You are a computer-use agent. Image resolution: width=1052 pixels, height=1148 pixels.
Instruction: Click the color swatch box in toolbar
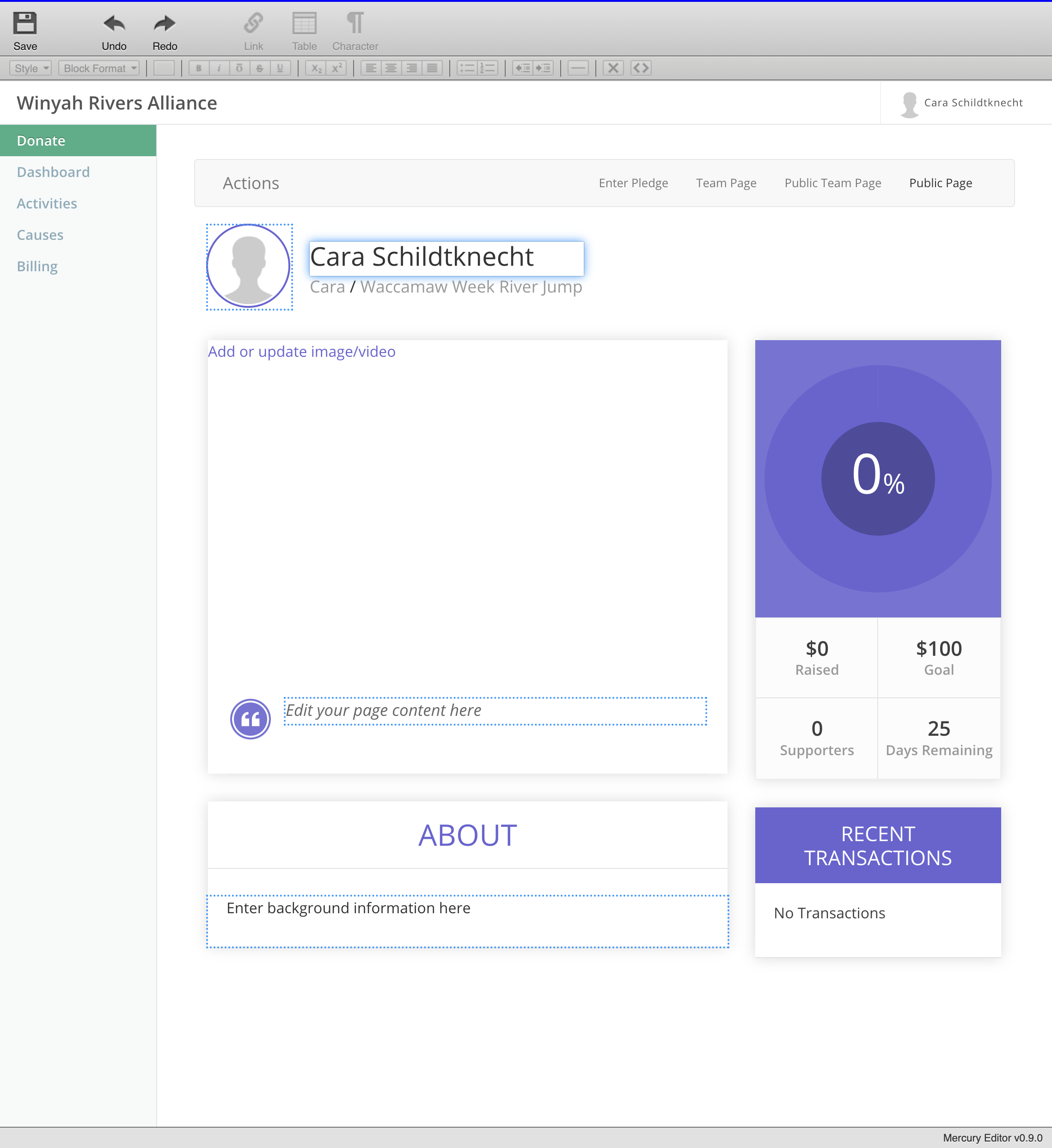tap(164, 68)
